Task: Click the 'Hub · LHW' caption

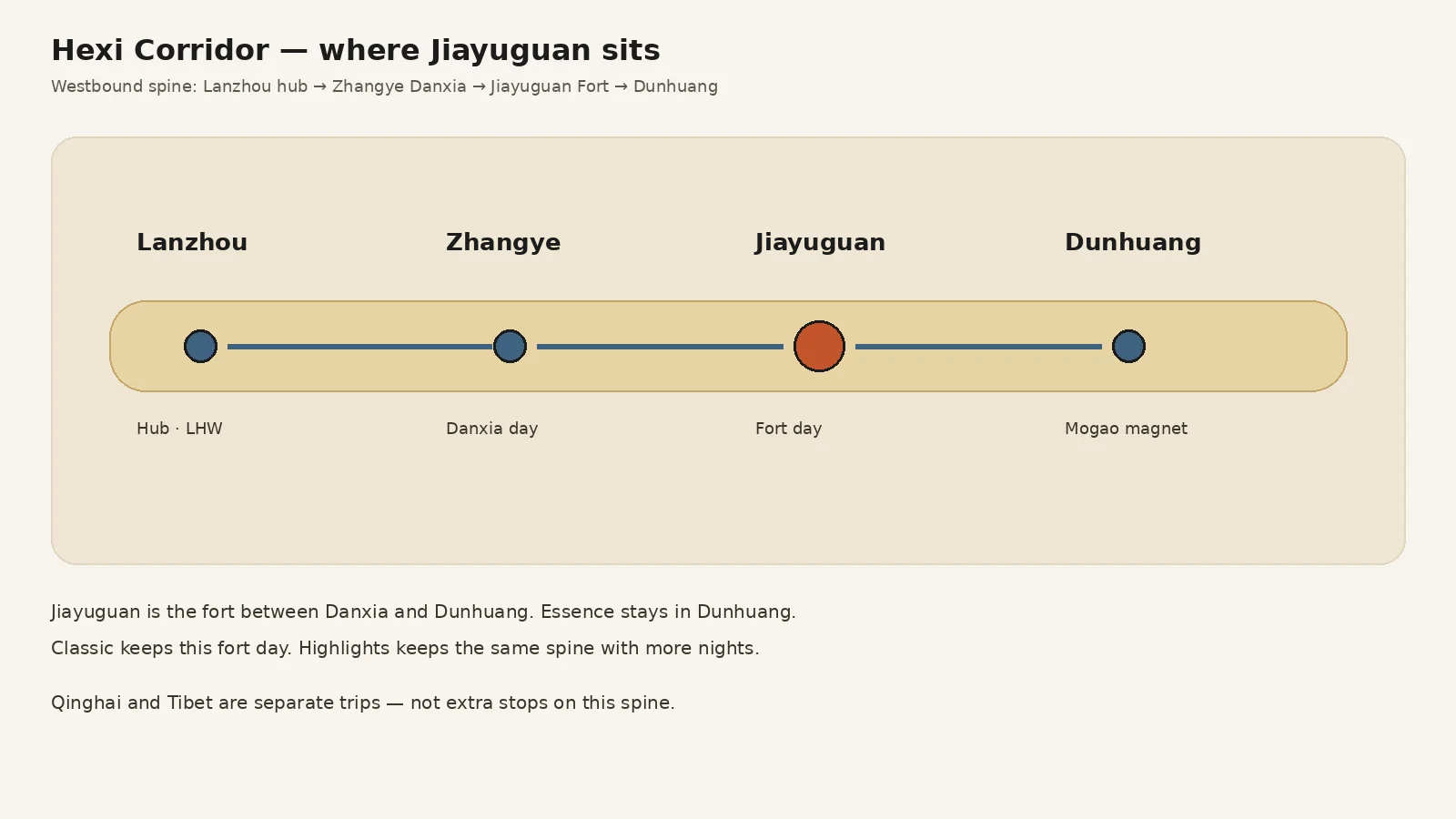Action: [x=179, y=429]
